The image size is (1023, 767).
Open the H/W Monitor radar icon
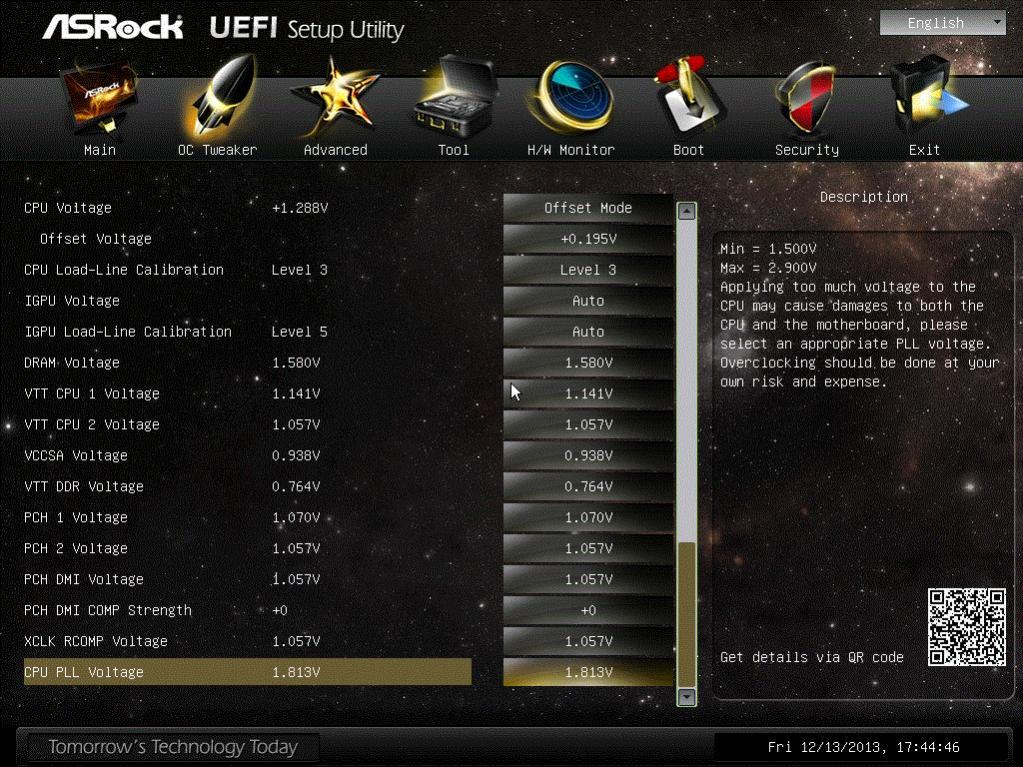click(x=572, y=97)
